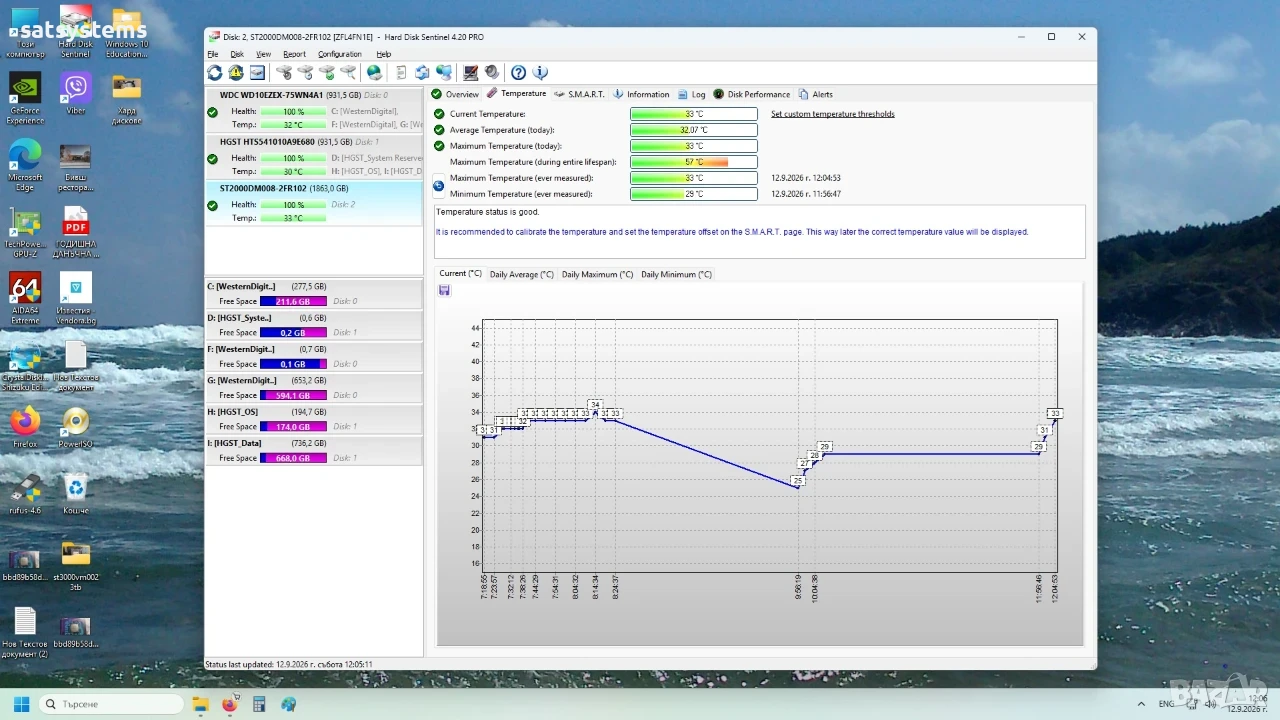Open the Daily Average (°C) graph tab
1280x720 pixels.
tap(521, 274)
